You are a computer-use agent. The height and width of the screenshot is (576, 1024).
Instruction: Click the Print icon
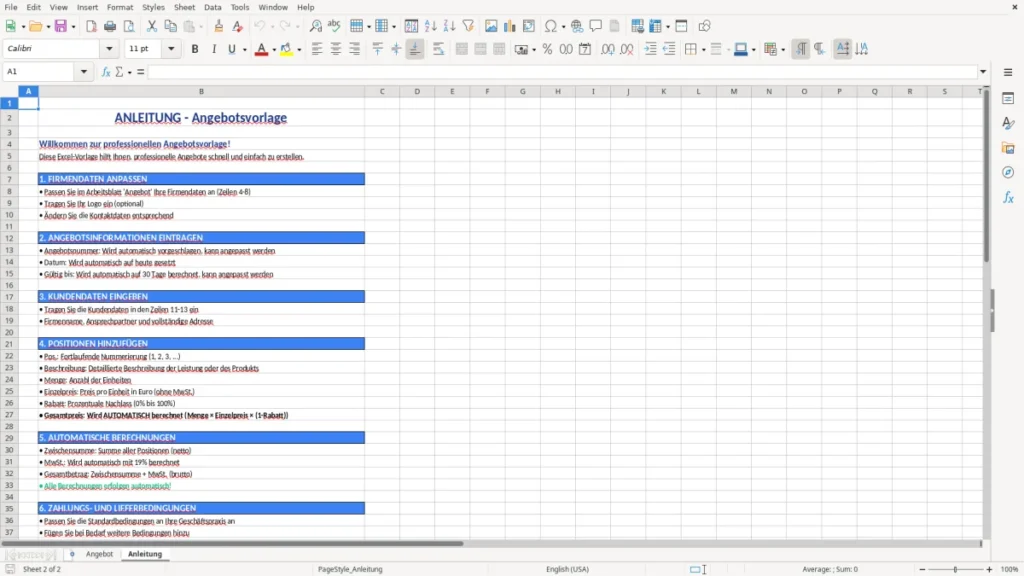pos(110,26)
